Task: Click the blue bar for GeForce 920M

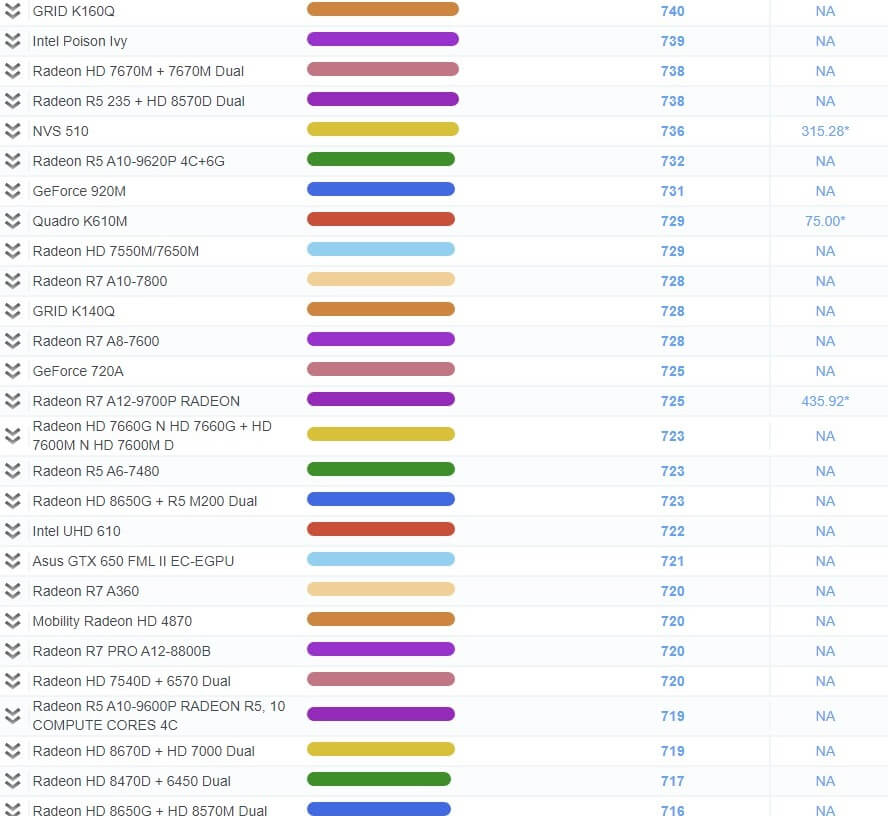Action: [381, 189]
